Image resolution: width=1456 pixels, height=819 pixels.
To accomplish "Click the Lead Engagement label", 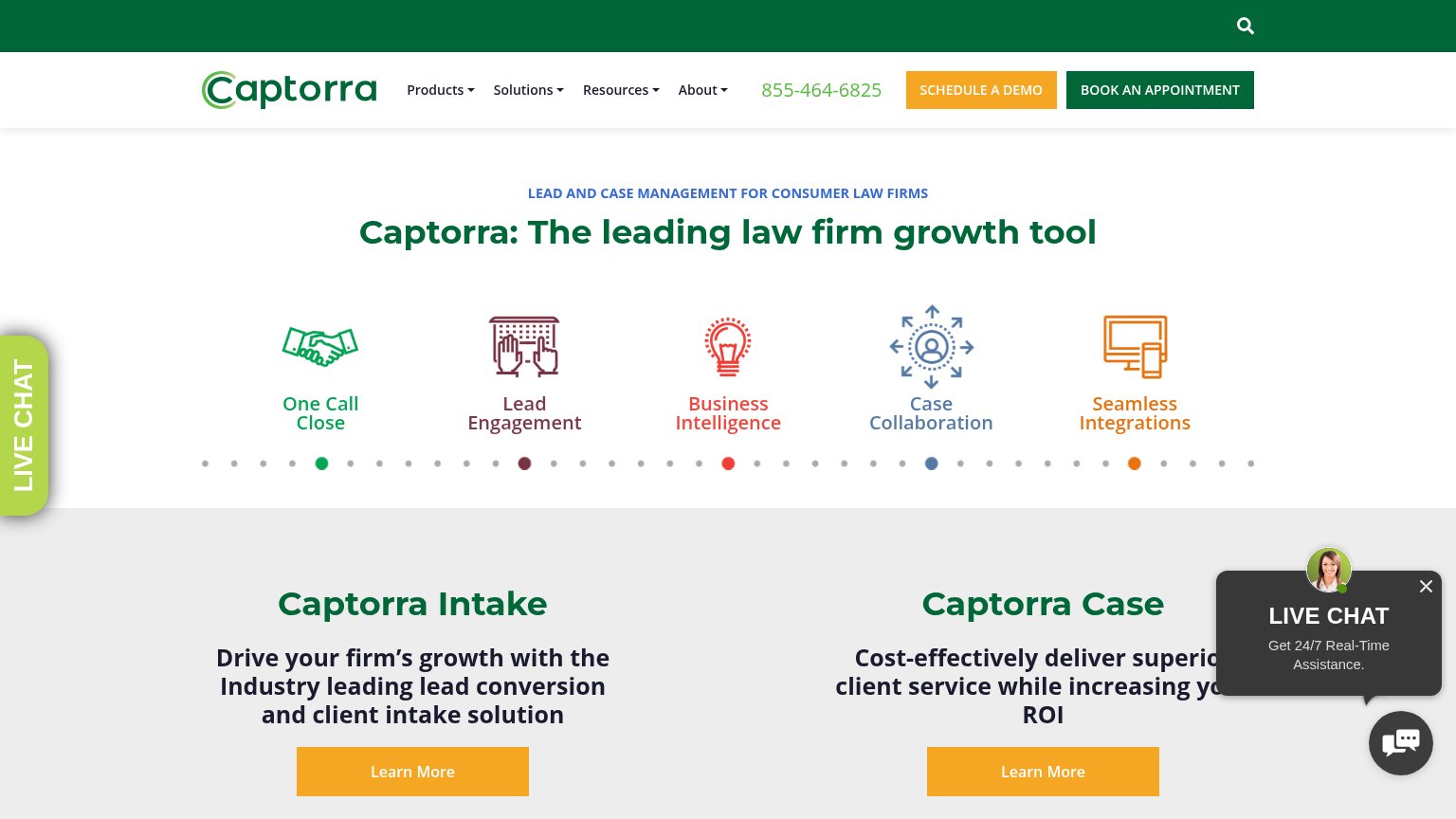I will (x=524, y=413).
